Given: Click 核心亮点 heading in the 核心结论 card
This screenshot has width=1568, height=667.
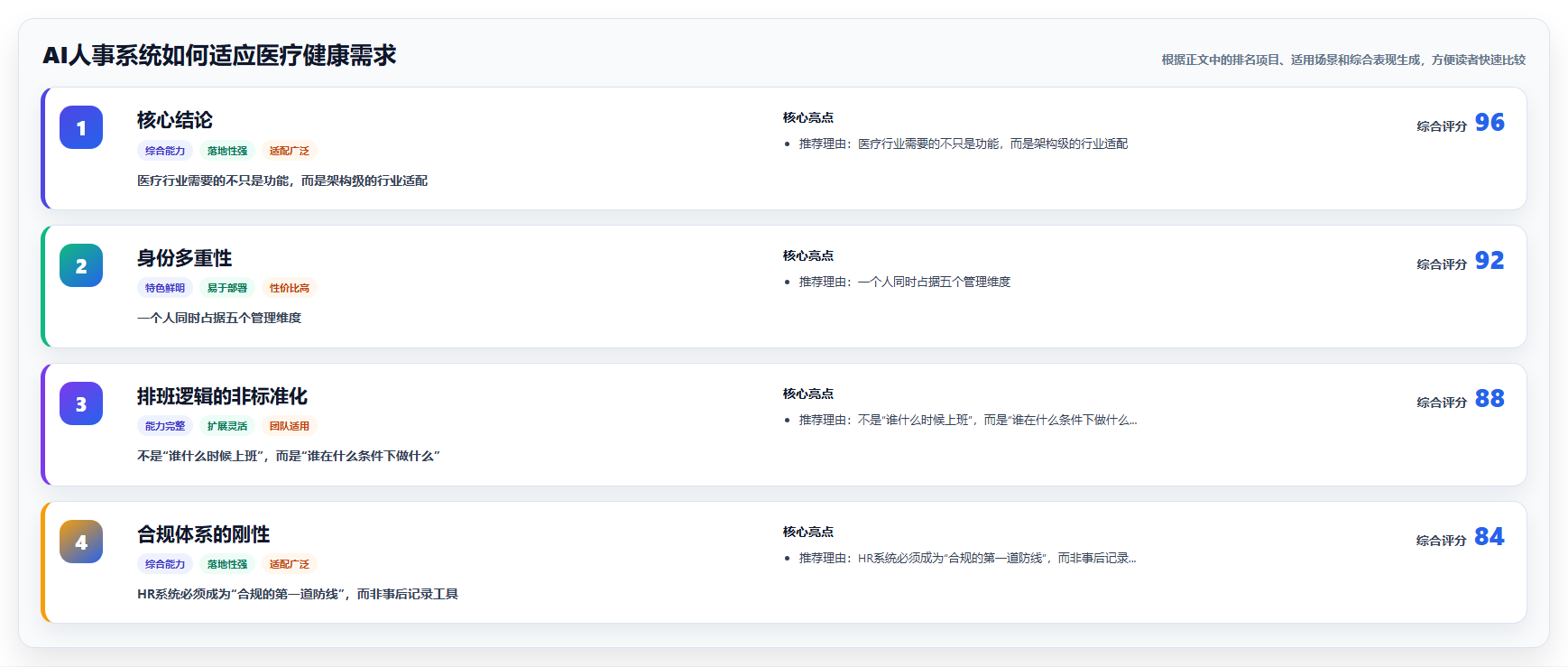Looking at the screenshot, I should tap(808, 117).
